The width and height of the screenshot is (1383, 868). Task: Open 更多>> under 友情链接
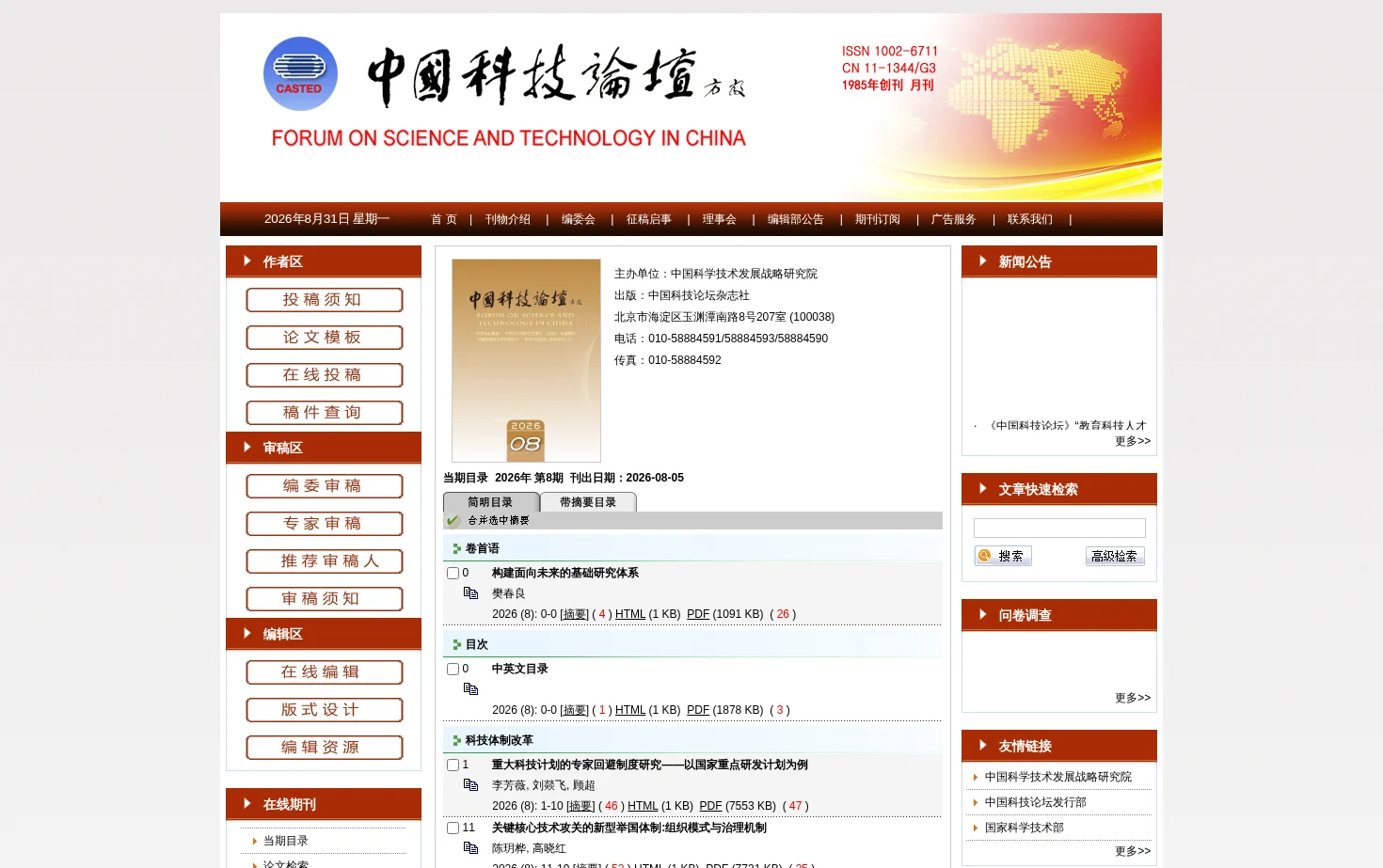(1133, 851)
